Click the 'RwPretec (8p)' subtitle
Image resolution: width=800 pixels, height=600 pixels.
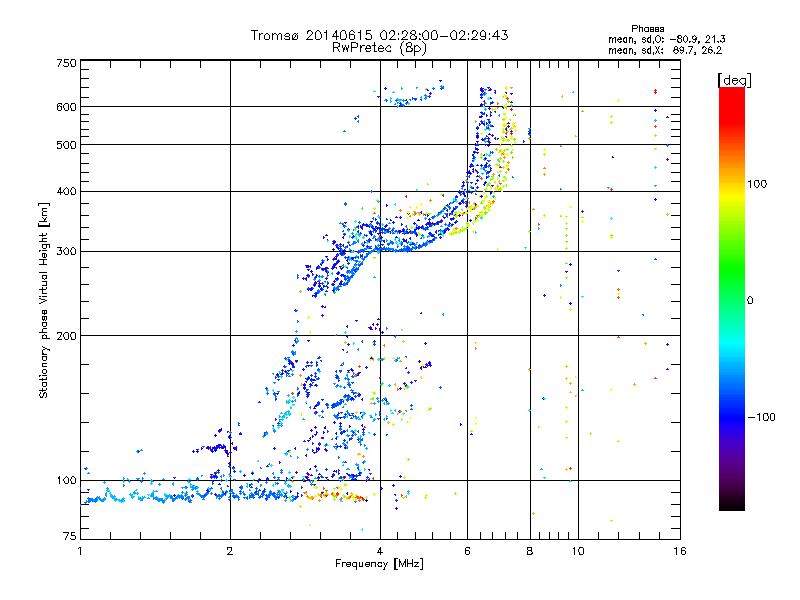(x=379, y=48)
